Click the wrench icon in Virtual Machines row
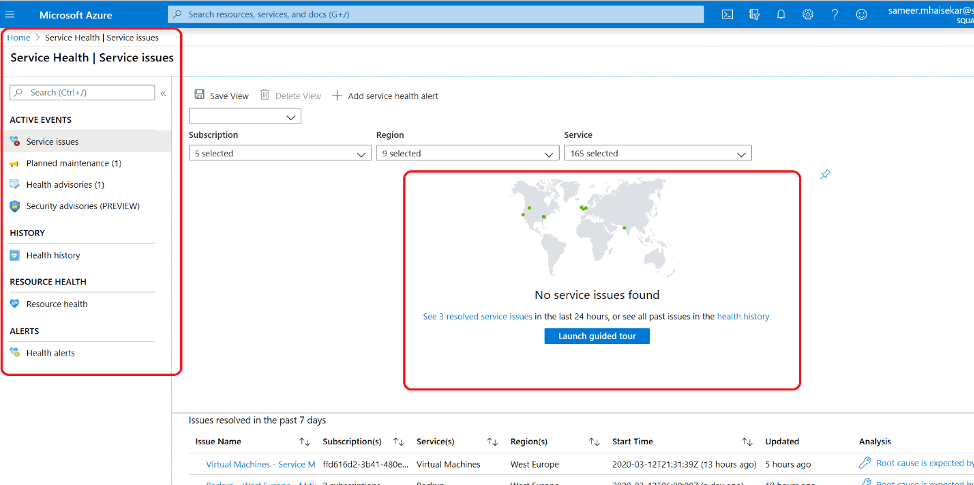 [865, 463]
